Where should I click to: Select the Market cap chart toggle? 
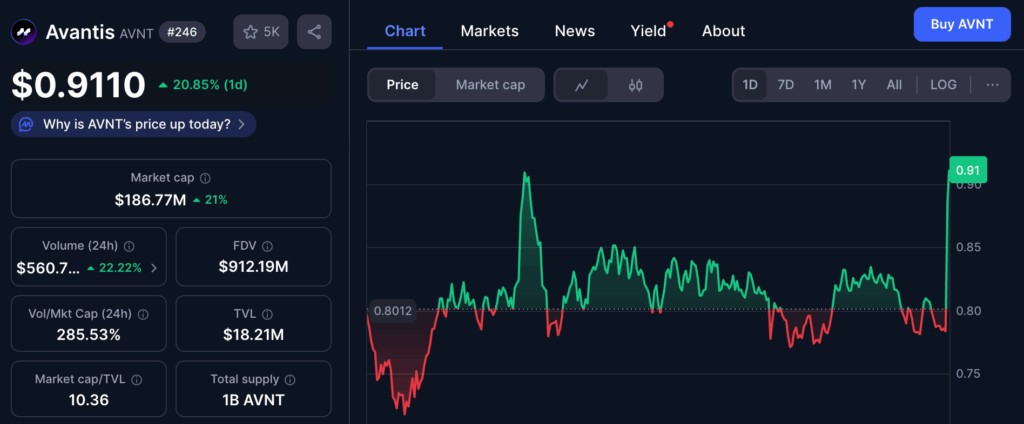(x=490, y=85)
